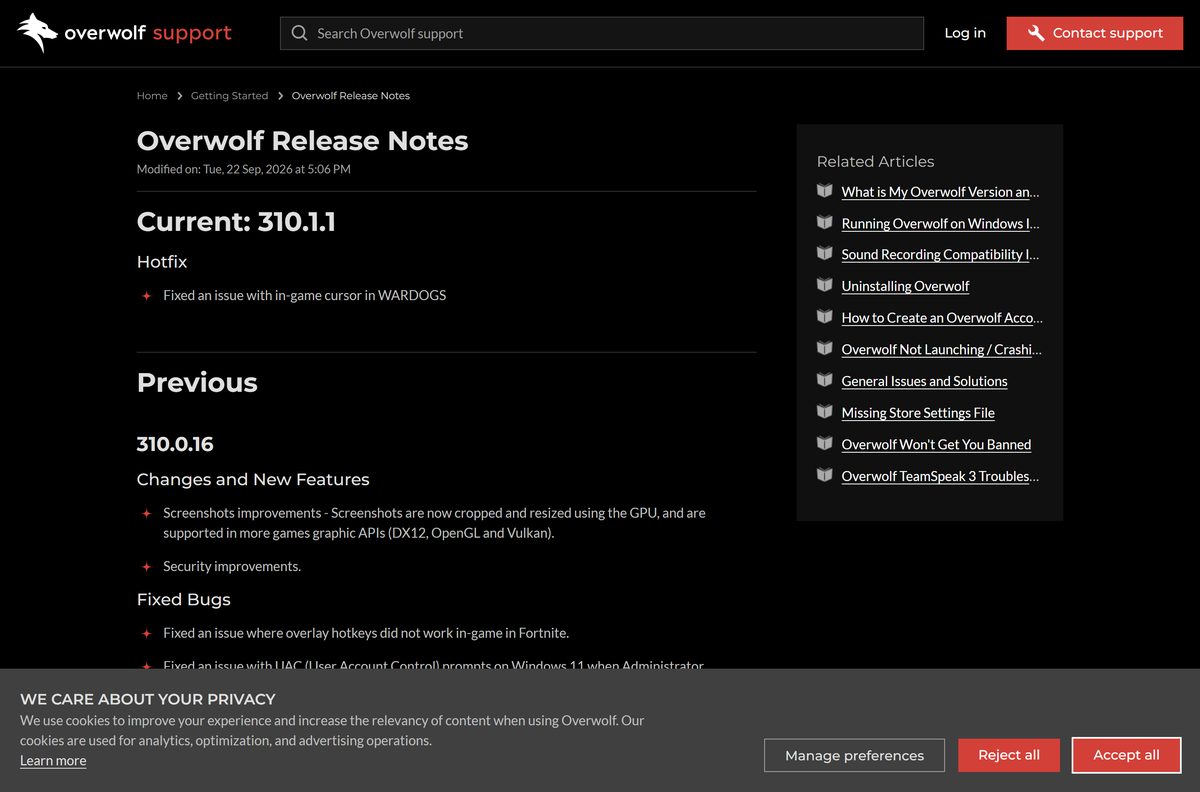Open How to Create an Overwolf Account article
1200x792 pixels.
pyautogui.click(x=942, y=318)
